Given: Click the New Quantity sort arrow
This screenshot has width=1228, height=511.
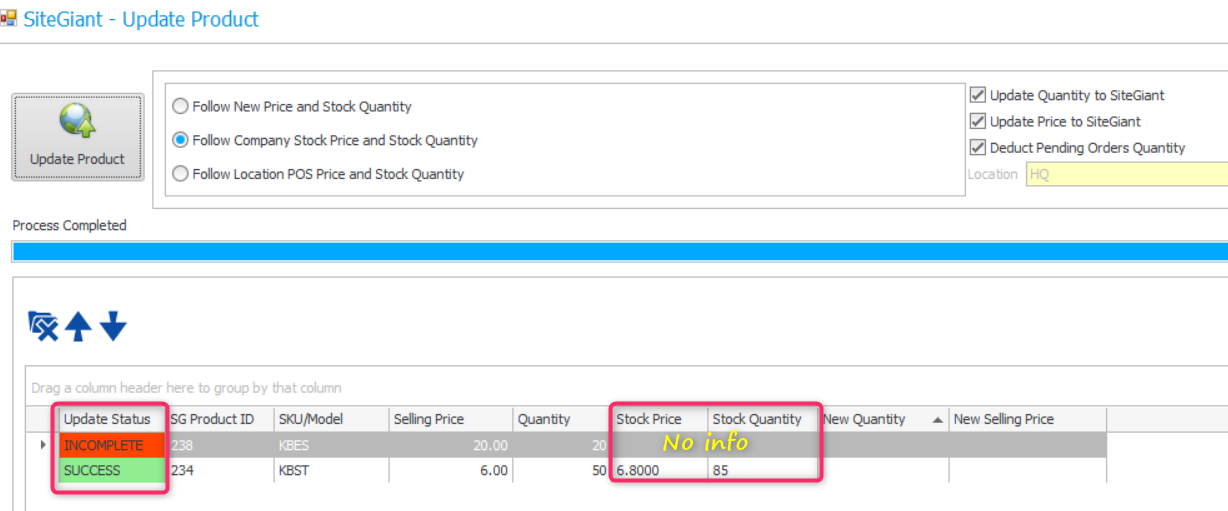Looking at the screenshot, I should click(x=938, y=420).
